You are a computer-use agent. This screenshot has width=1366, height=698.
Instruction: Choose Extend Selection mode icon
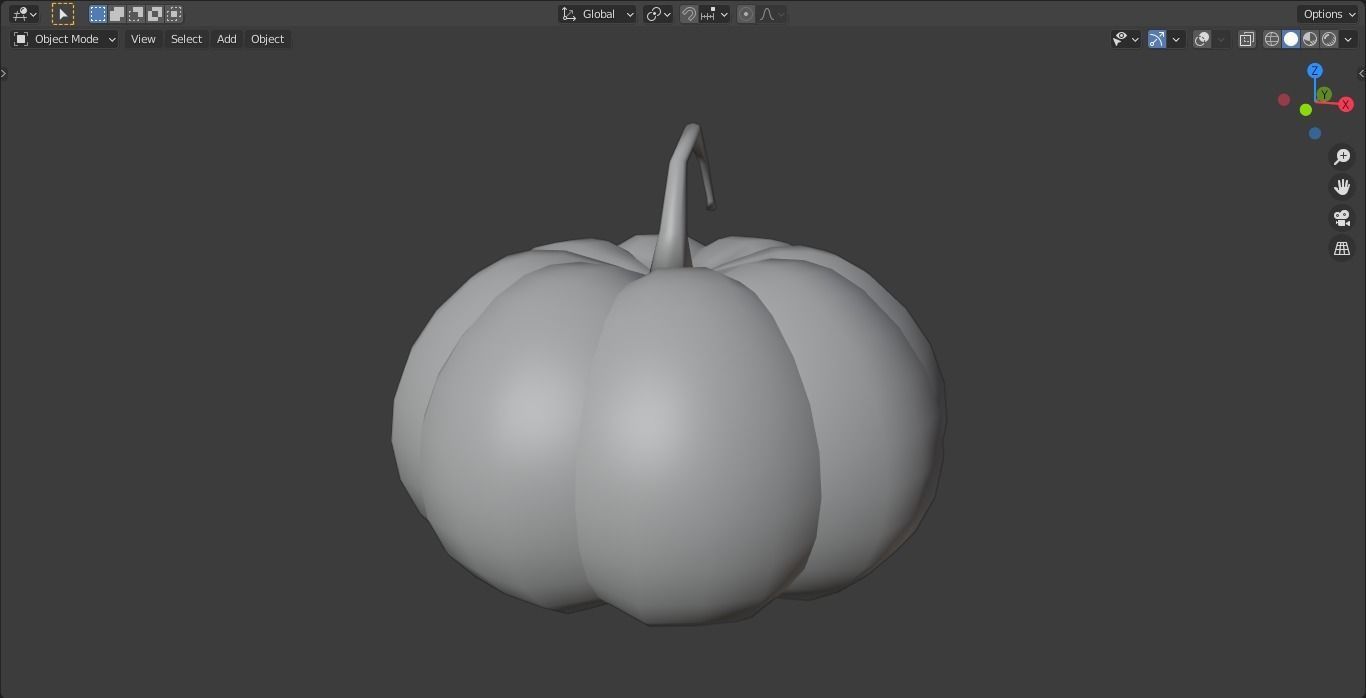tap(117, 14)
